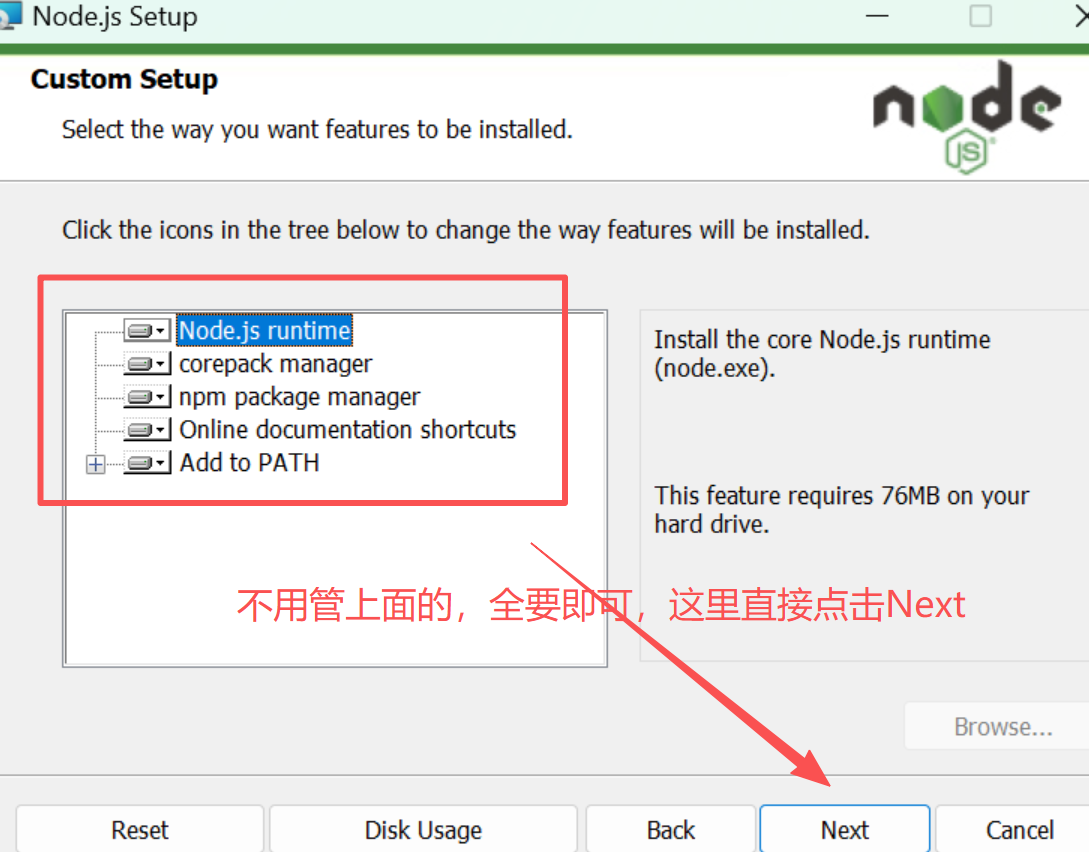
Task: Select the Node.js runtime tree item
Action: pyautogui.click(x=265, y=331)
